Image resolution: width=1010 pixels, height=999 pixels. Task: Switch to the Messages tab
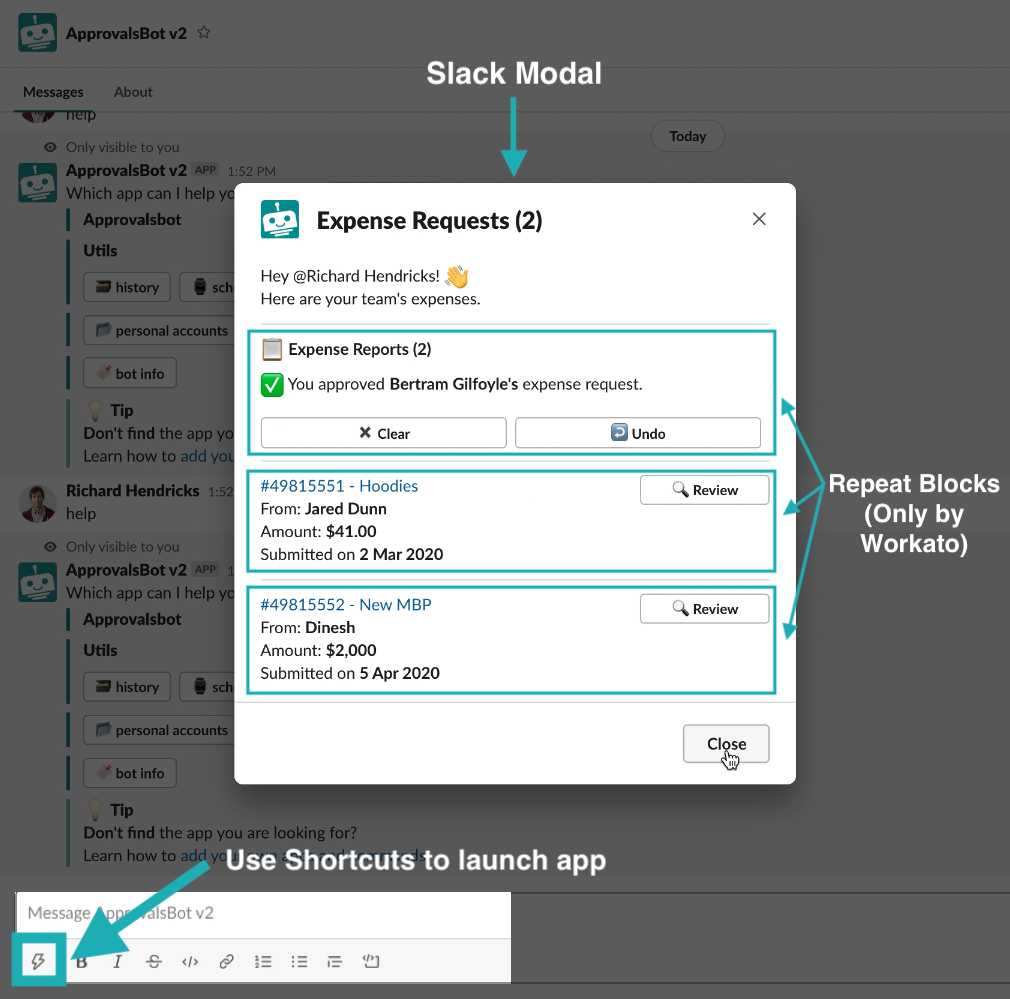(53, 92)
